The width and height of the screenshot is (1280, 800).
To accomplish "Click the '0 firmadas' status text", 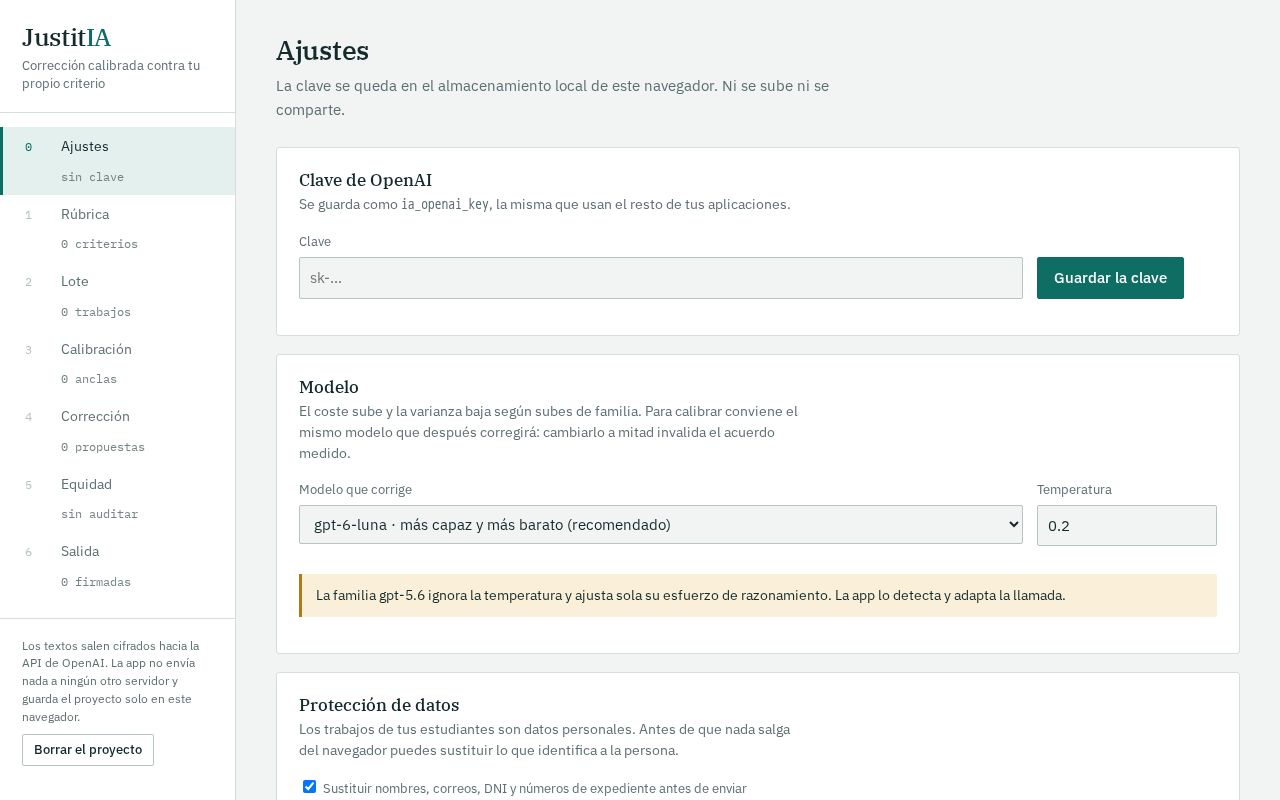I will tap(96, 582).
